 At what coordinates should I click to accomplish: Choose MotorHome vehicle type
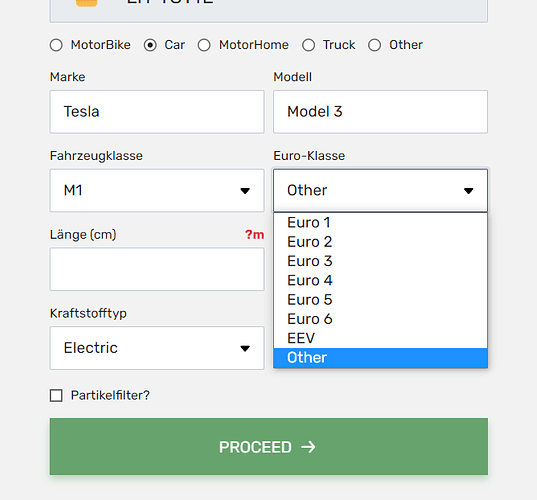(x=204, y=45)
